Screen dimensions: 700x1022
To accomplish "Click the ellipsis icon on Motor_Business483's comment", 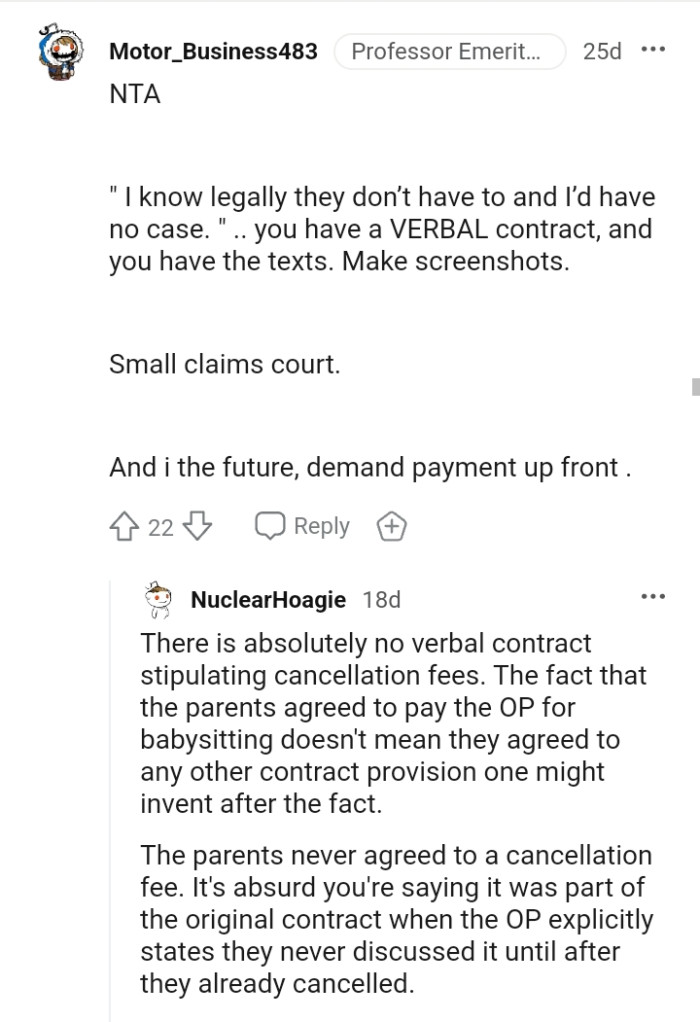I will pyautogui.click(x=655, y=48).
